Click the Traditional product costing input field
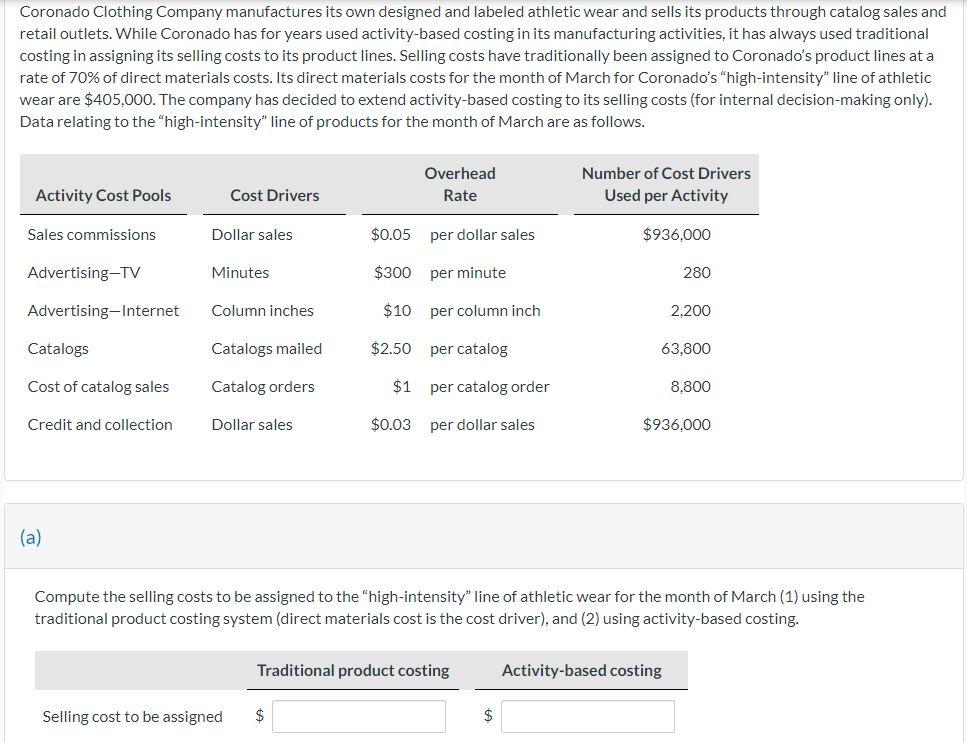 click(x=359, y=716)
